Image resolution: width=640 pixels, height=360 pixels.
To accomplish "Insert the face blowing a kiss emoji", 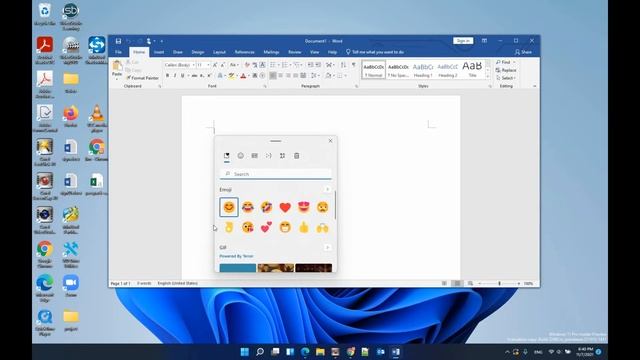I will click(247, 227).
